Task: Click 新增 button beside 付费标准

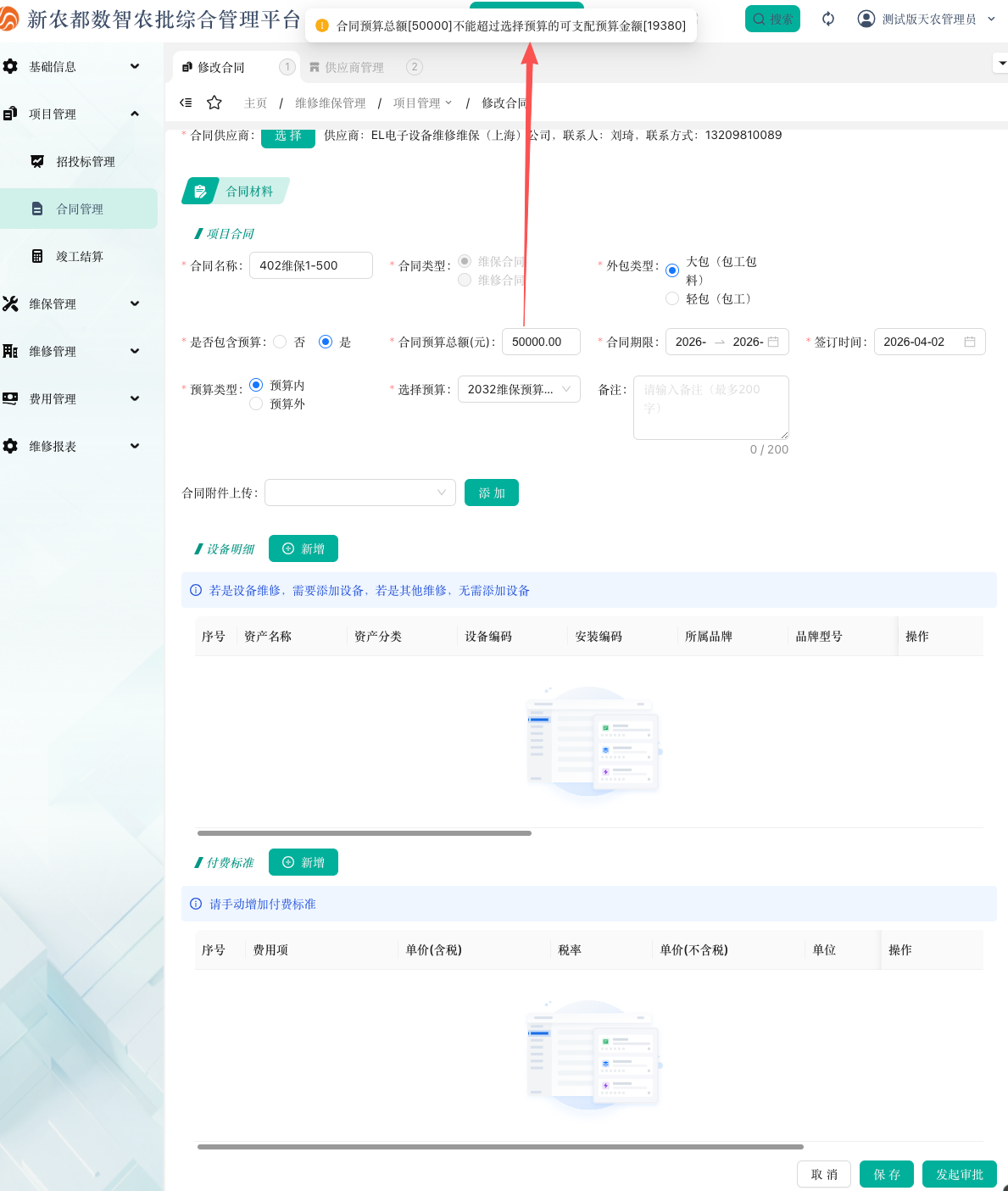Action: click(x=304, y=862)
